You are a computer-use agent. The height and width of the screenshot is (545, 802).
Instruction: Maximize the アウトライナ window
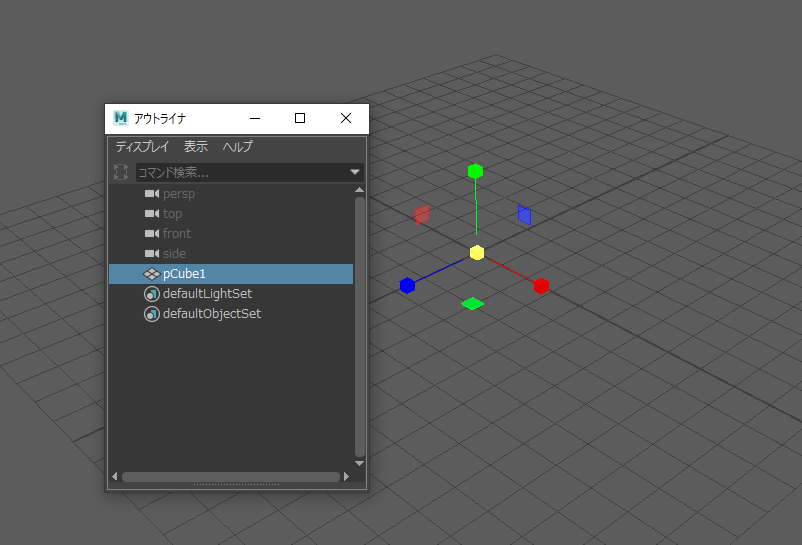click(x=300, y=119)
